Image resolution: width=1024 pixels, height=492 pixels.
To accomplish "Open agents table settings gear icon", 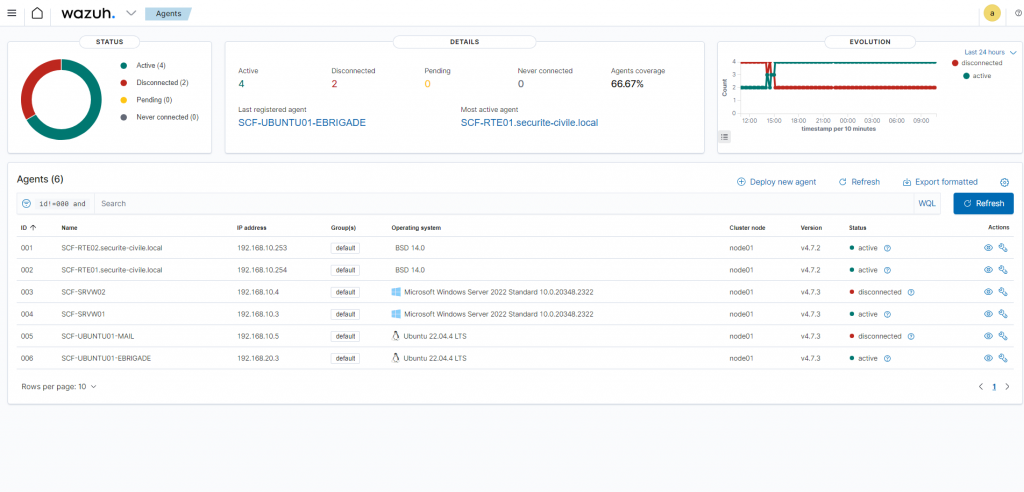I will pos(1005,182).
